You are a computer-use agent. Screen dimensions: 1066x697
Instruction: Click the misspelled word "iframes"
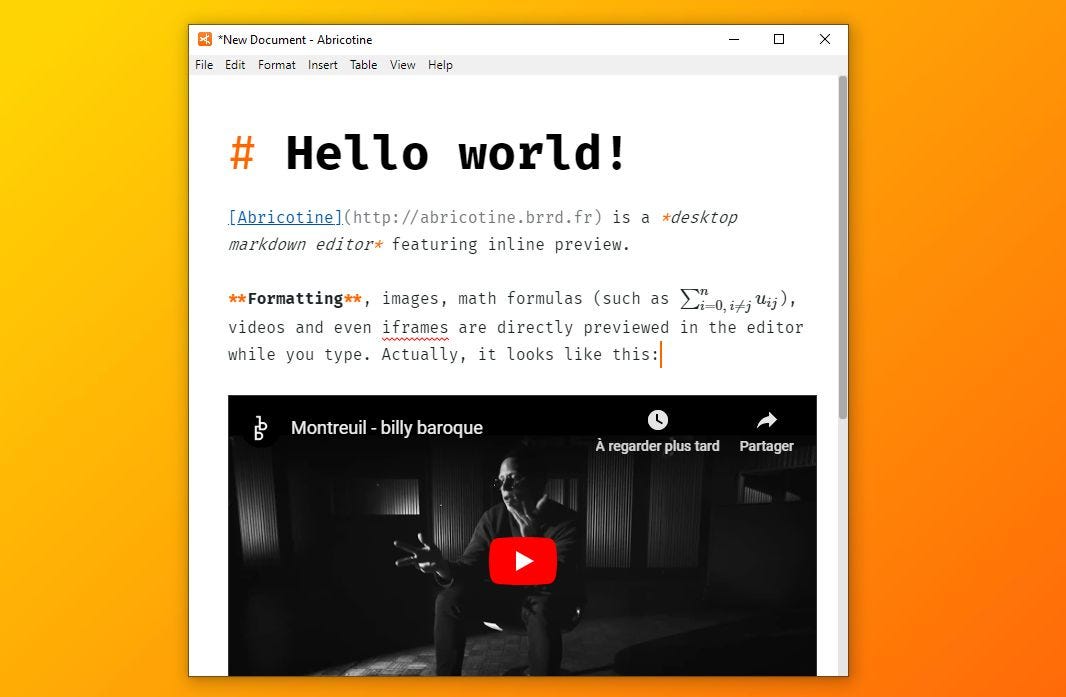coord(415,327)
